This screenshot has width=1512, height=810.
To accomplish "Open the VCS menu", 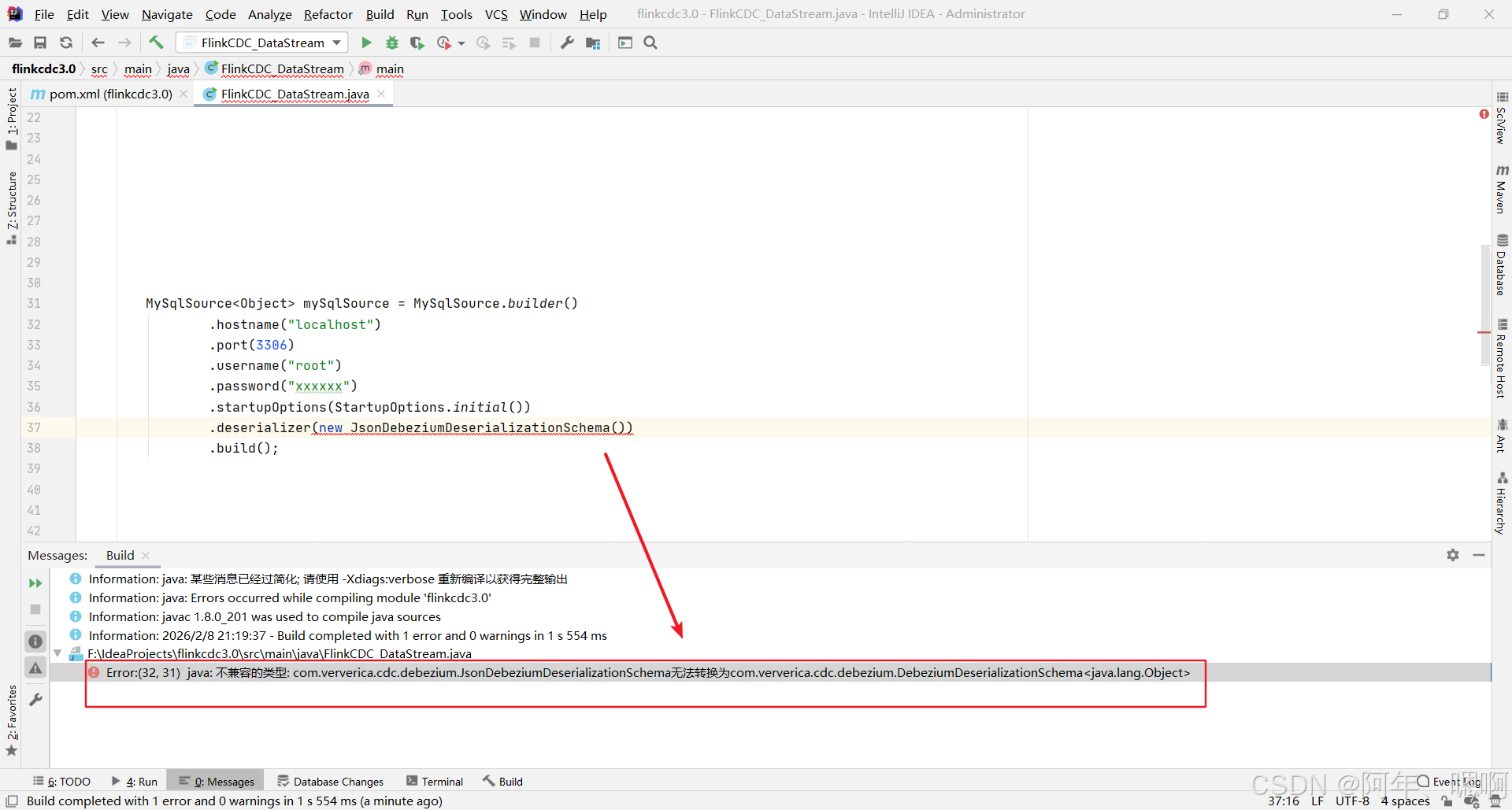I will point(496,14).
